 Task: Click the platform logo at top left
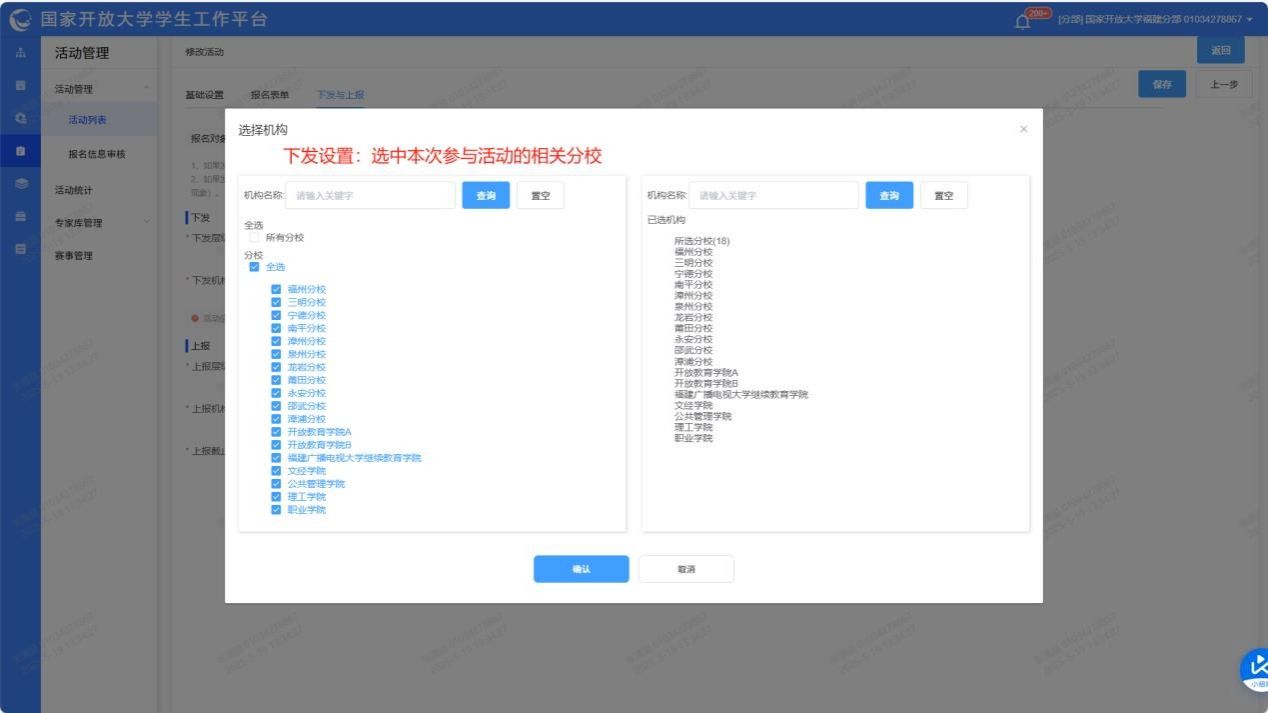tap(19, 20)
